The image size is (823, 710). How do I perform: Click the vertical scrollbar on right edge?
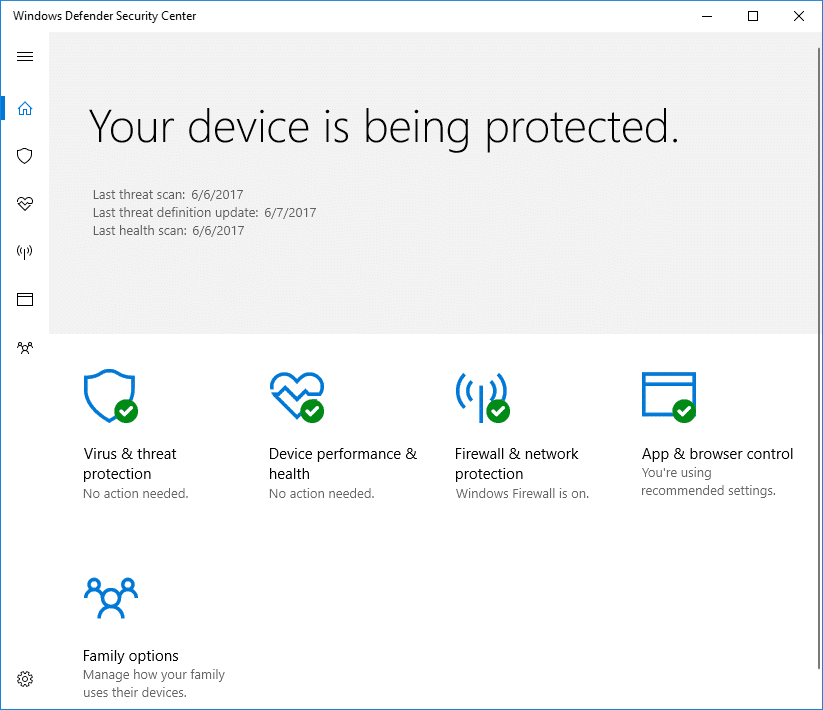point(819,358)
